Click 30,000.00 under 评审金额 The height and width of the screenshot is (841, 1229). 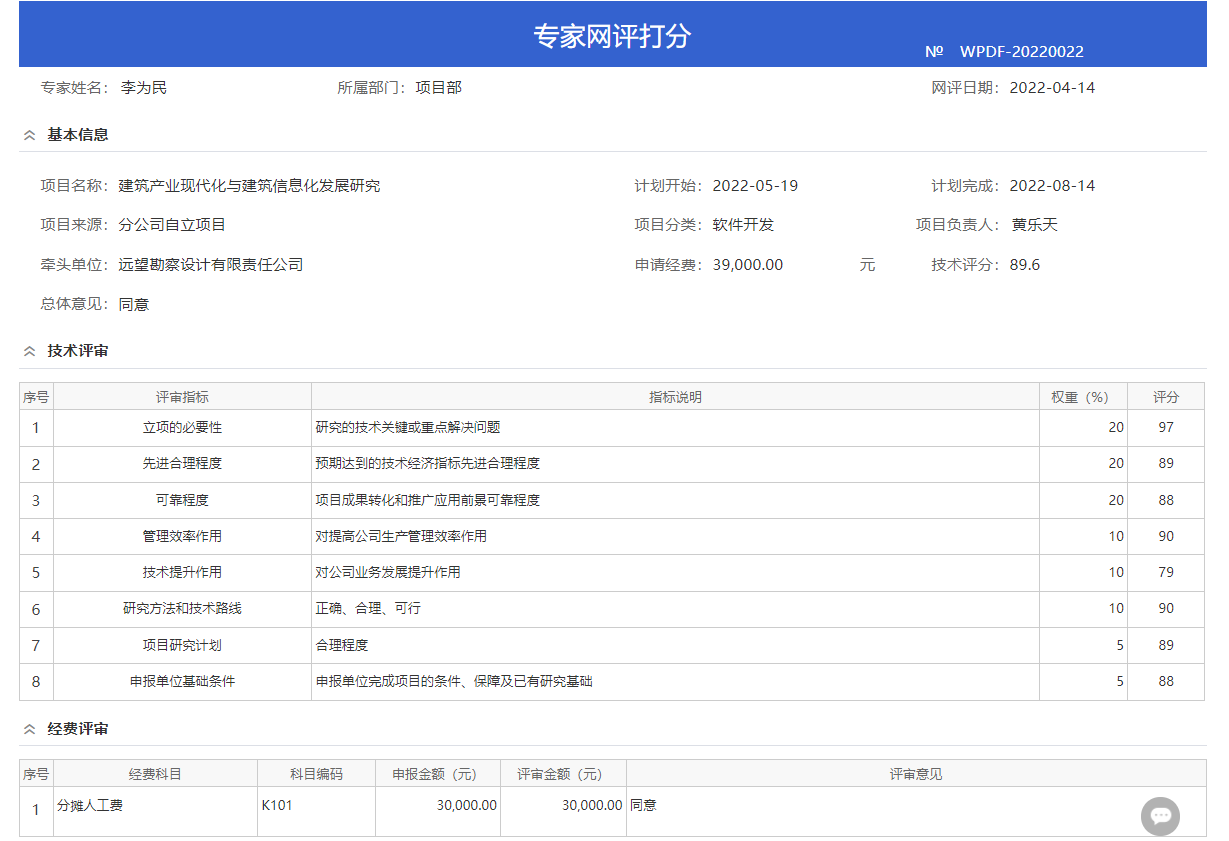pyautogui.click(x=592, y=805)
